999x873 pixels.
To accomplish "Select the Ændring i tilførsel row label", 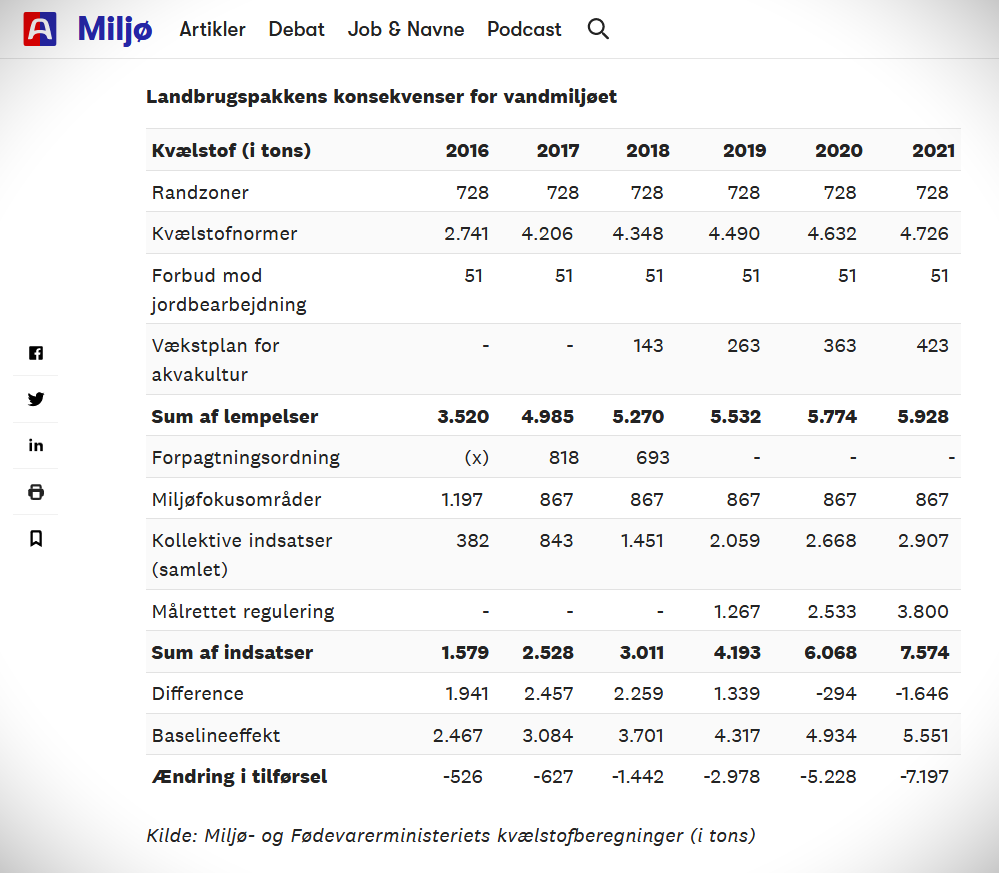I will [x=239, y=776].
